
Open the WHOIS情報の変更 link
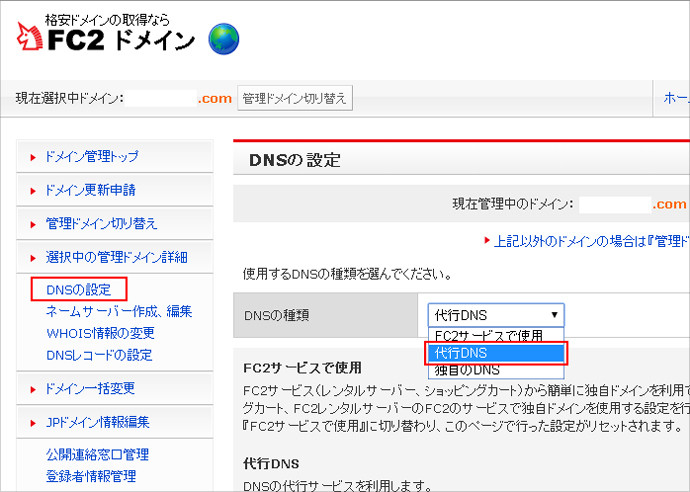click(x=100, y=333)
